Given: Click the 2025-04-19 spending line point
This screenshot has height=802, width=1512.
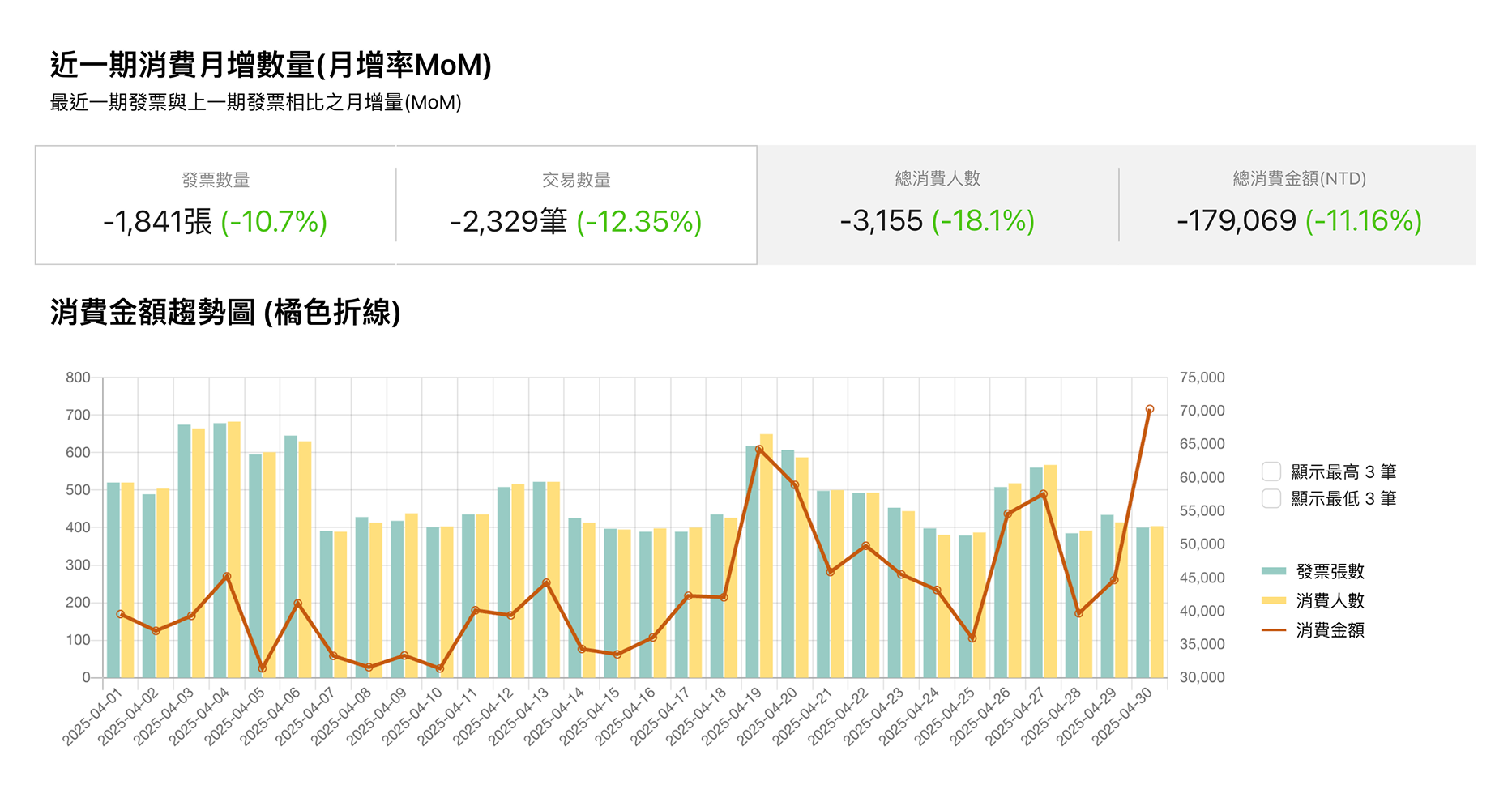Looking at the screenshot, I should click(x=759, y=449).
